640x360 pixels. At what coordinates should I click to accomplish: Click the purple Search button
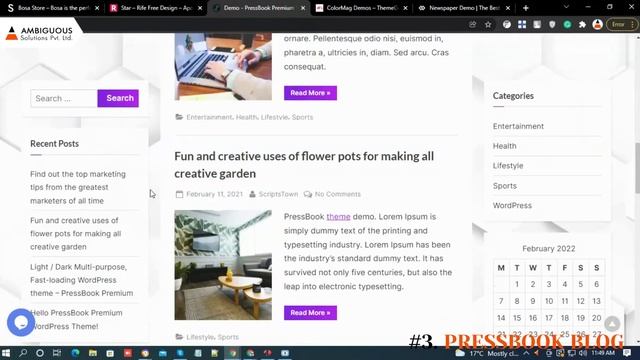pyautogui.click(x=118, y=98)
